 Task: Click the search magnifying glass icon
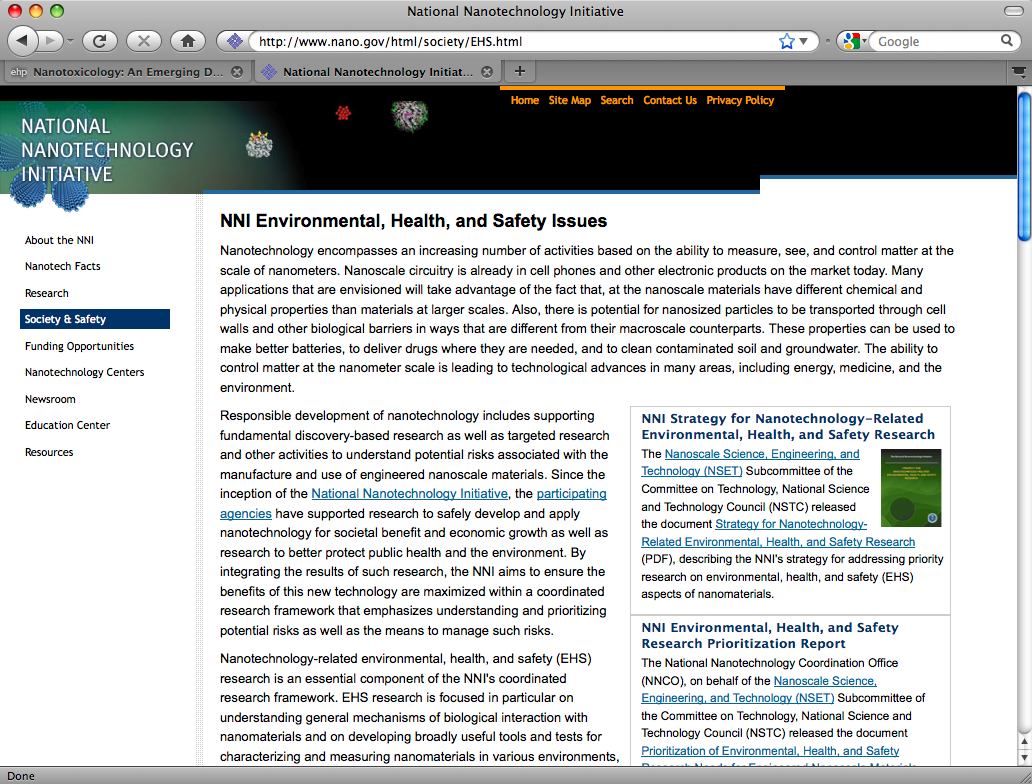[x=1006, y=41]
